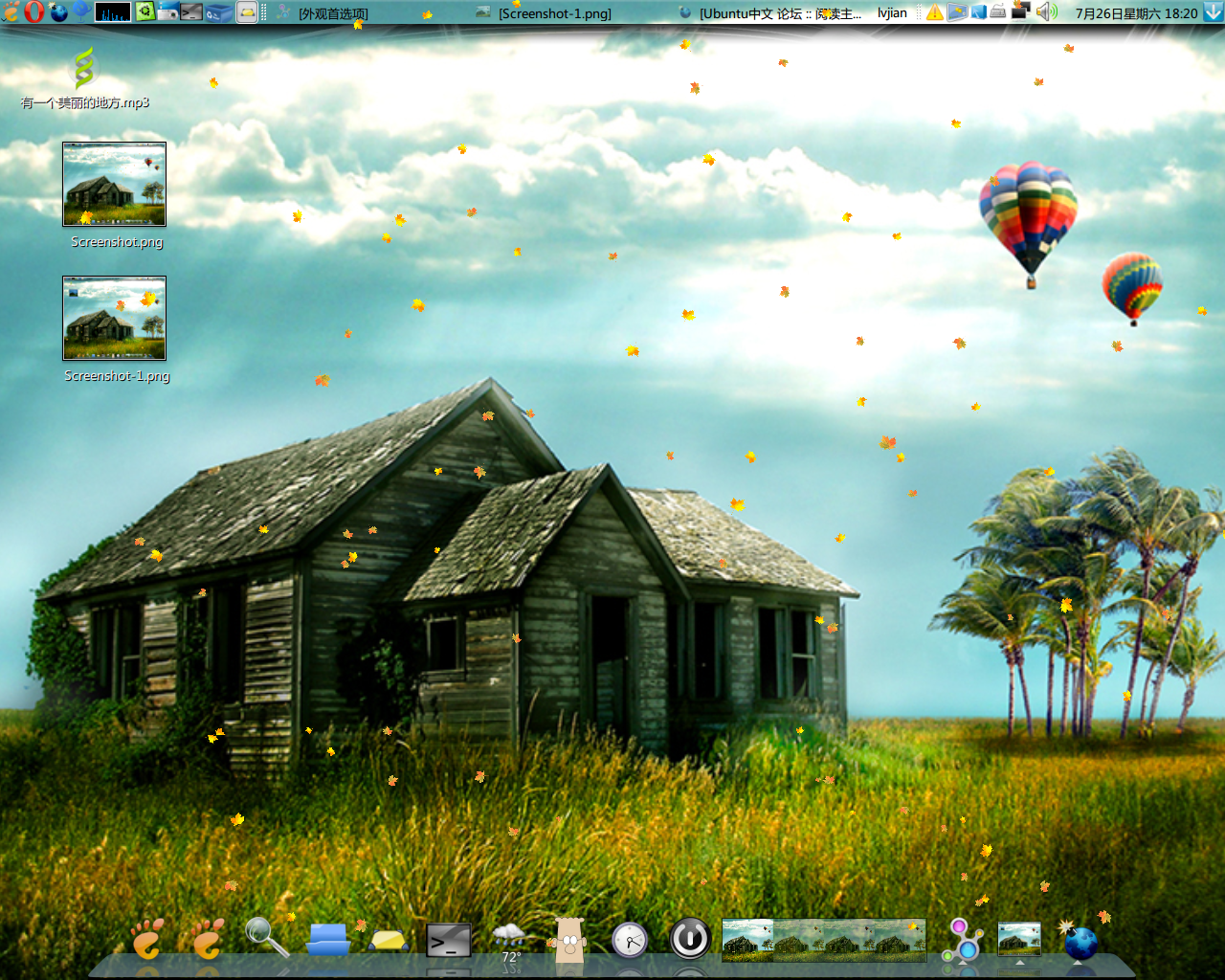Launch the terminal from the dock
The height and width of the screenshot is (980, 1225).
click(449, 941)
